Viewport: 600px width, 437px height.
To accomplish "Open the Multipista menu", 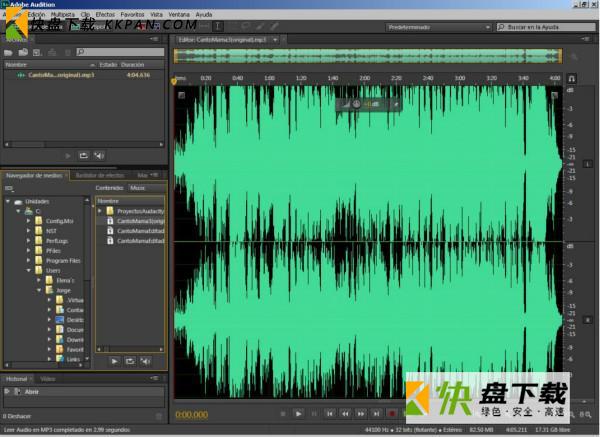I will click(63, 15).
